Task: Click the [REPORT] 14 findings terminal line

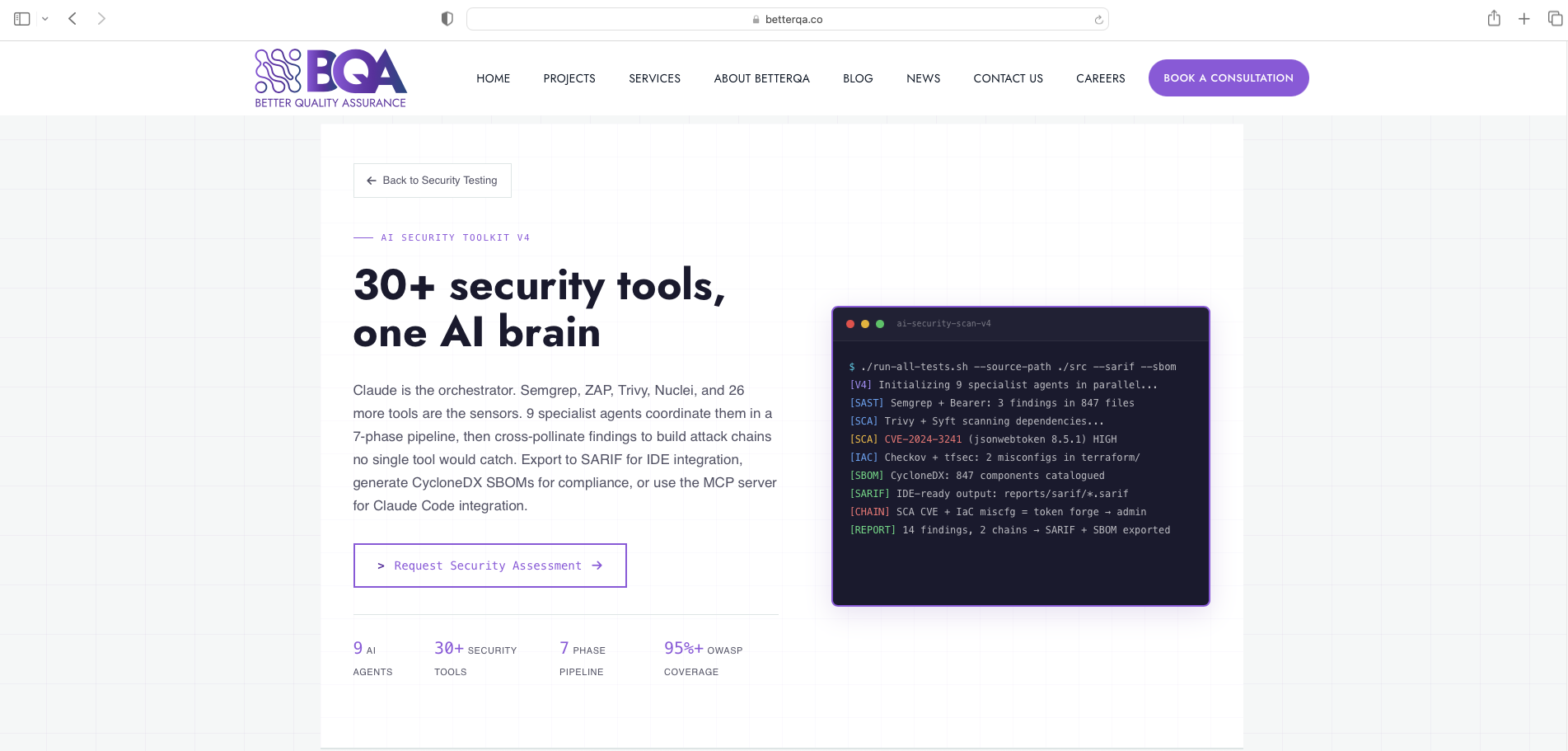Action: point(1009,530)
